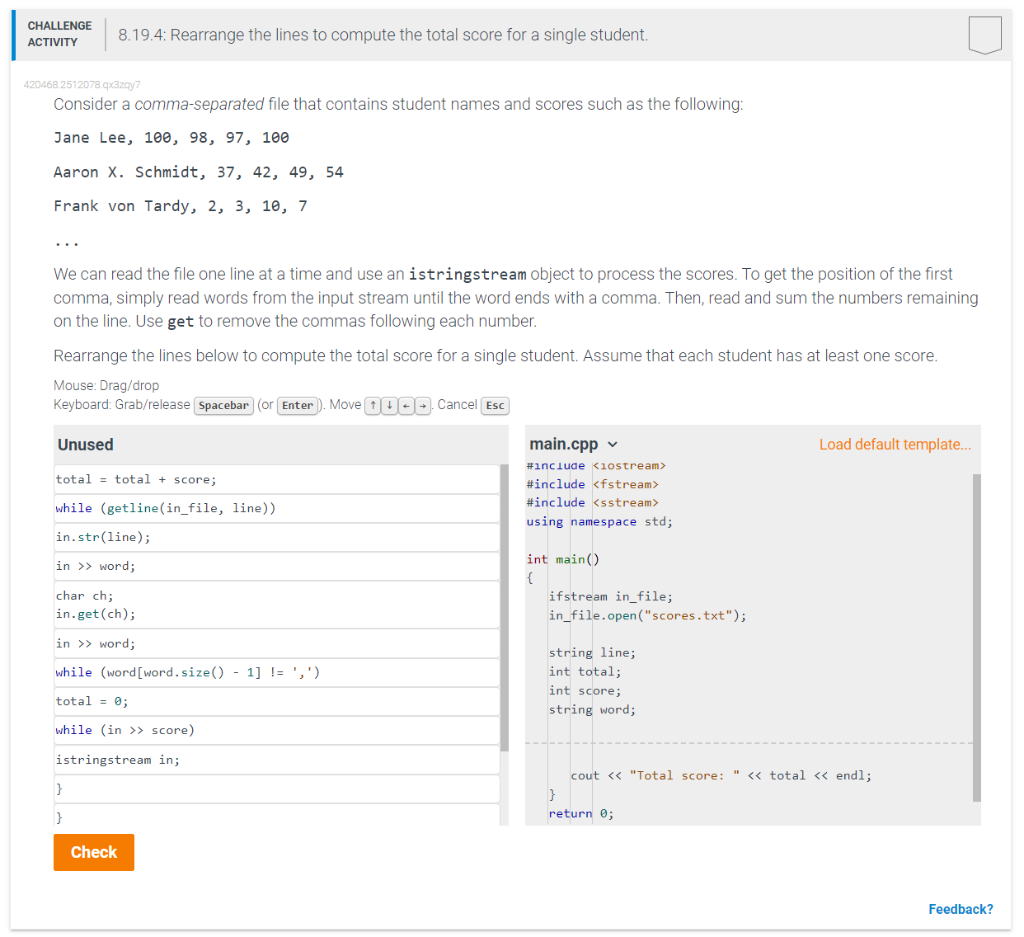Click the Challenge Activity title text
This screenshot has height=937, width=1024.
[383, 35]
